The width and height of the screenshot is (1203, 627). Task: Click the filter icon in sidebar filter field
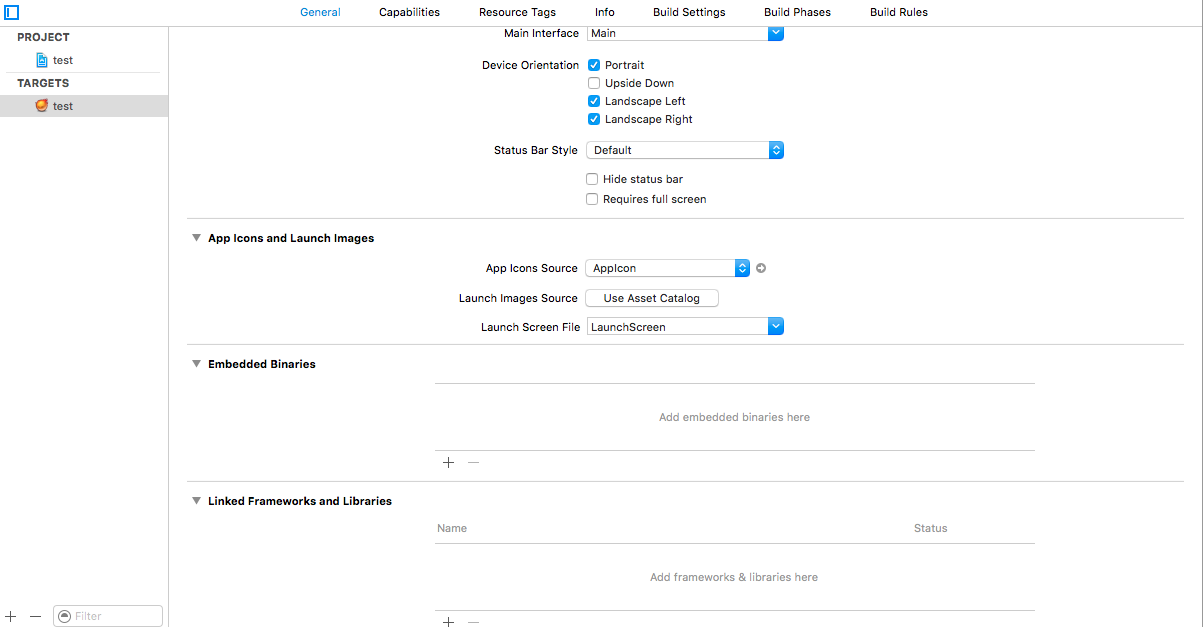[x=65, y=616]
